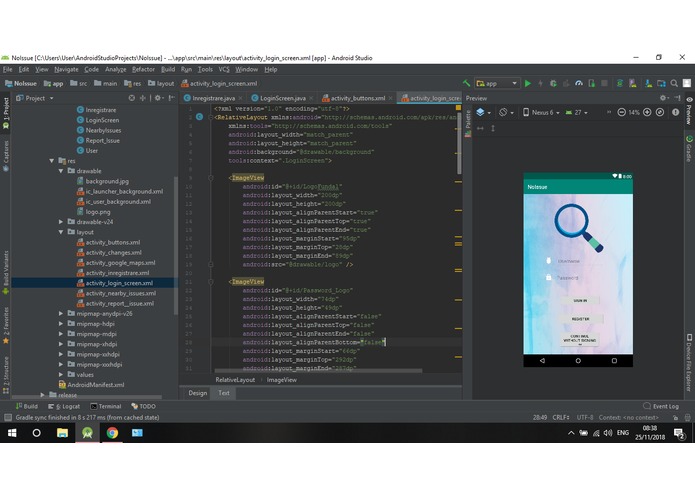
Task: Open Project Structure icon in toolbar
Action: point(661,83)
